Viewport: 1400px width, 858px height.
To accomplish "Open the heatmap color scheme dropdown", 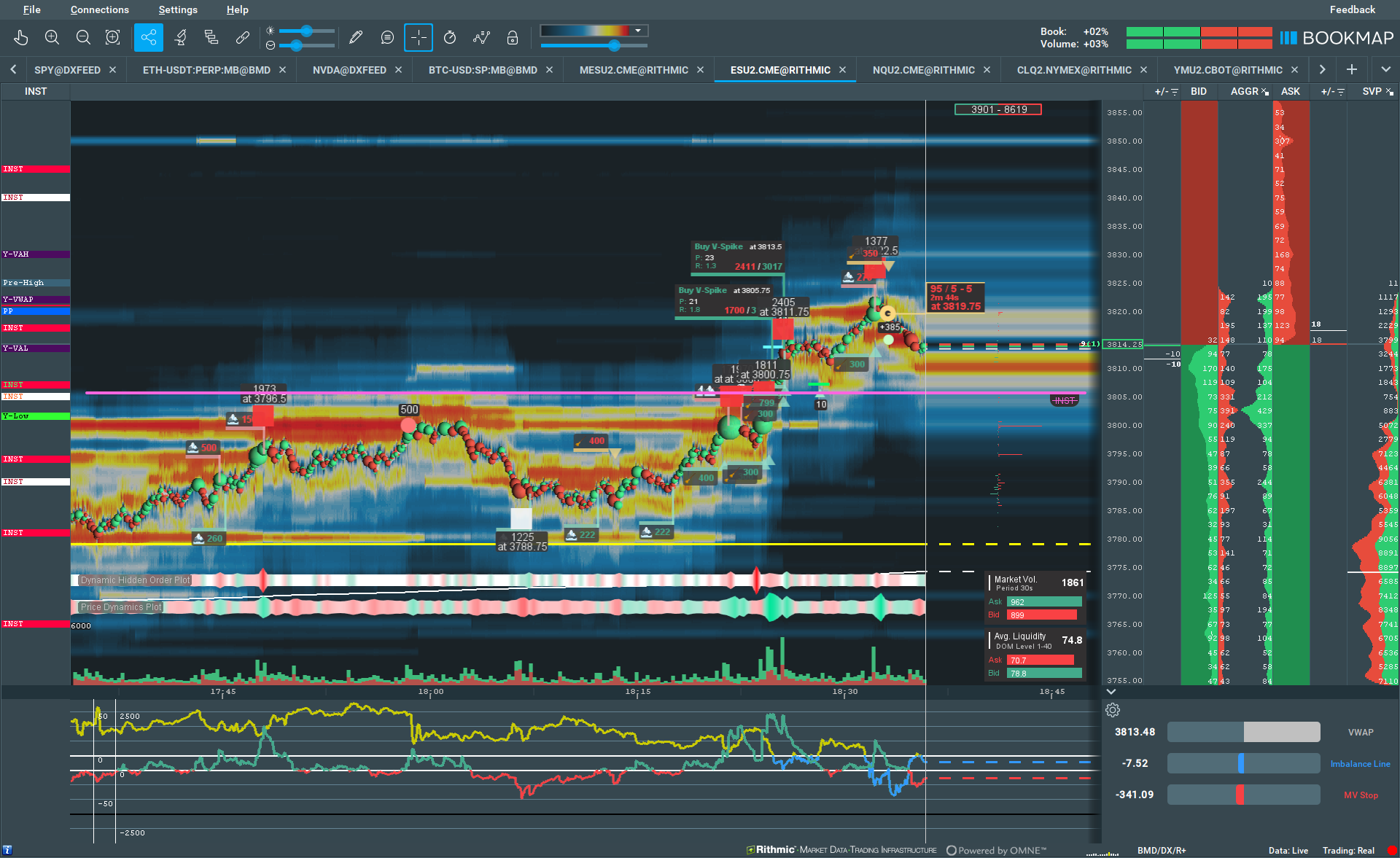I will click(638, 31).
